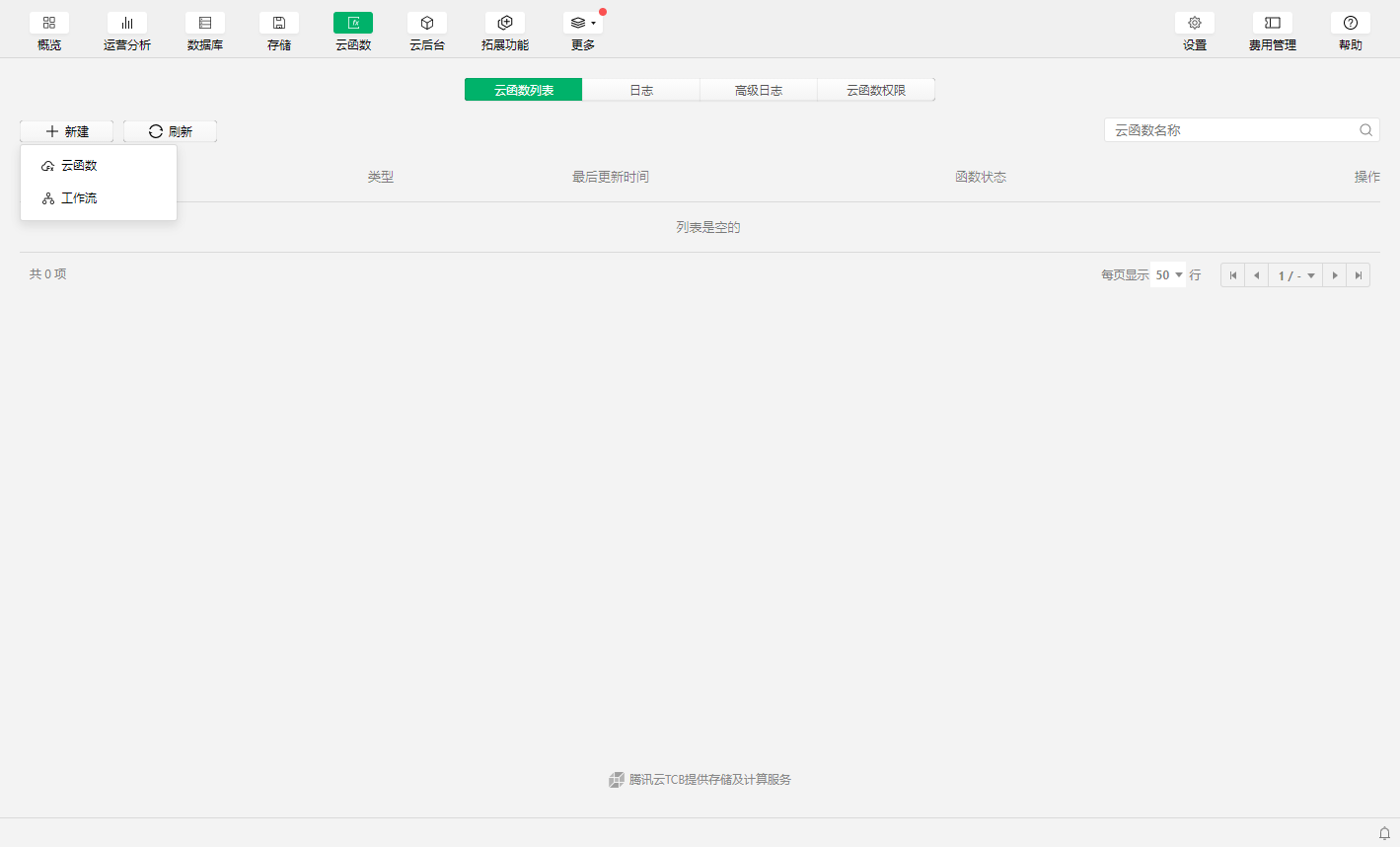Open the 存储 storage icon
1400x847 pixels.
[279, 23]
